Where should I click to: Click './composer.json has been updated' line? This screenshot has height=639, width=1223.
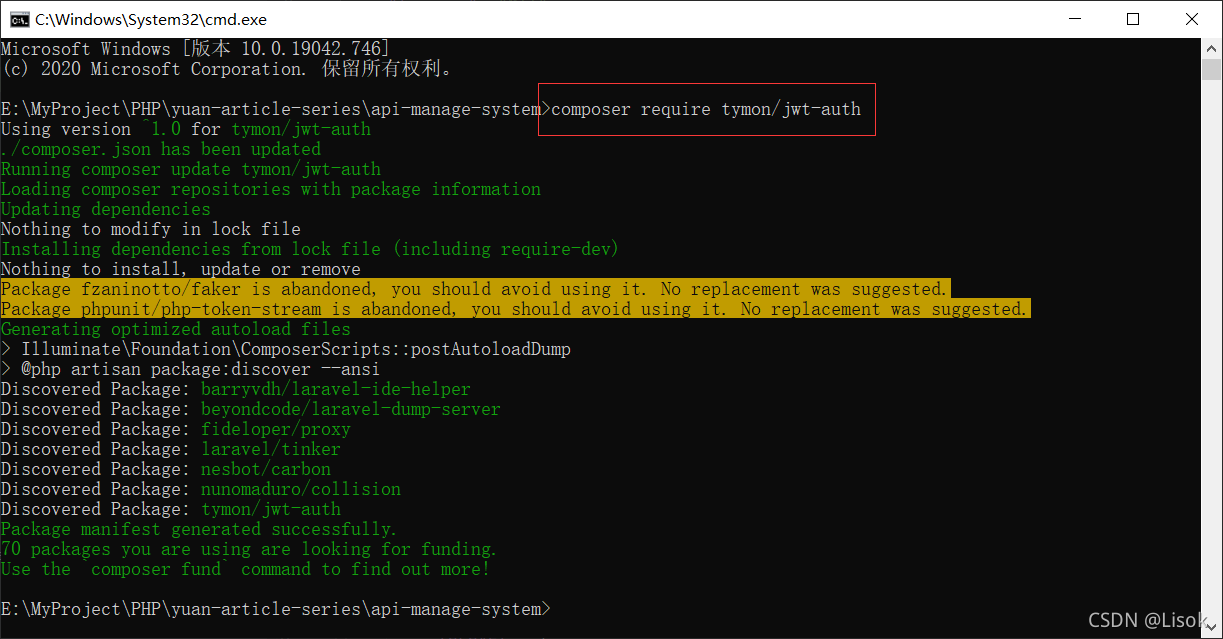tap(161, 149)
